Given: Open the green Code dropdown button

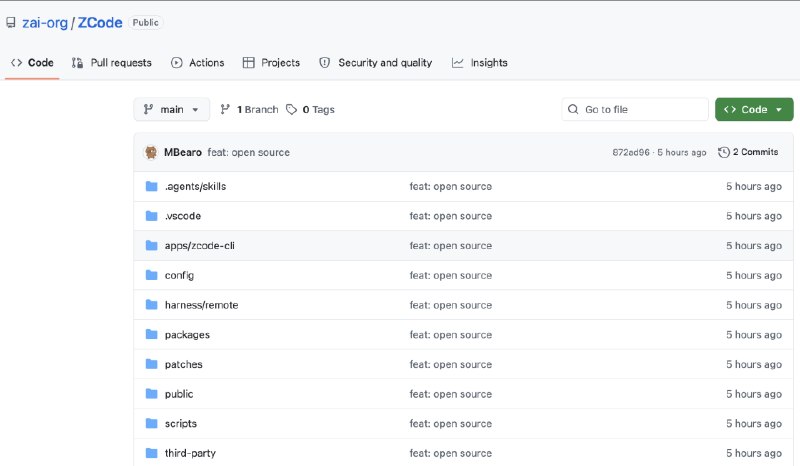Looking at the screenshot, I should click(754, 109).
